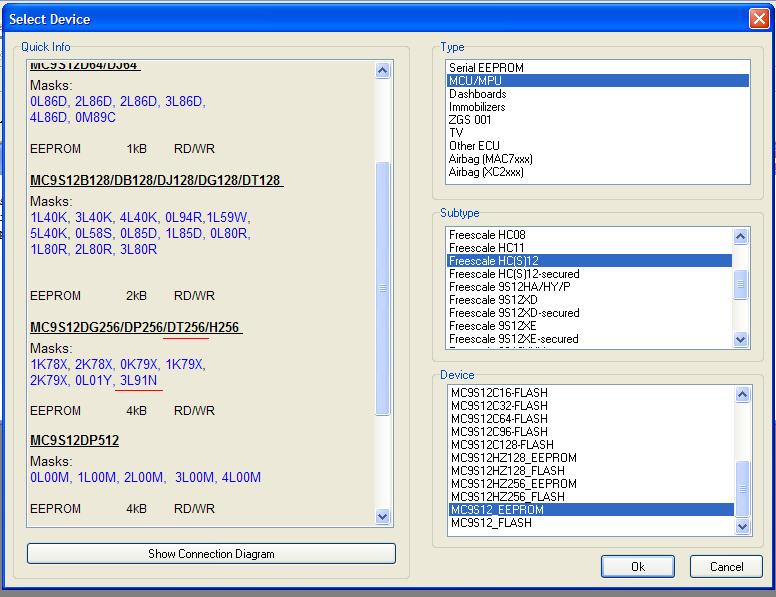Choose Freescale 9S12XE subtype
The height and width of the screenshot is (597, 776).
click(x=494, y=326)
